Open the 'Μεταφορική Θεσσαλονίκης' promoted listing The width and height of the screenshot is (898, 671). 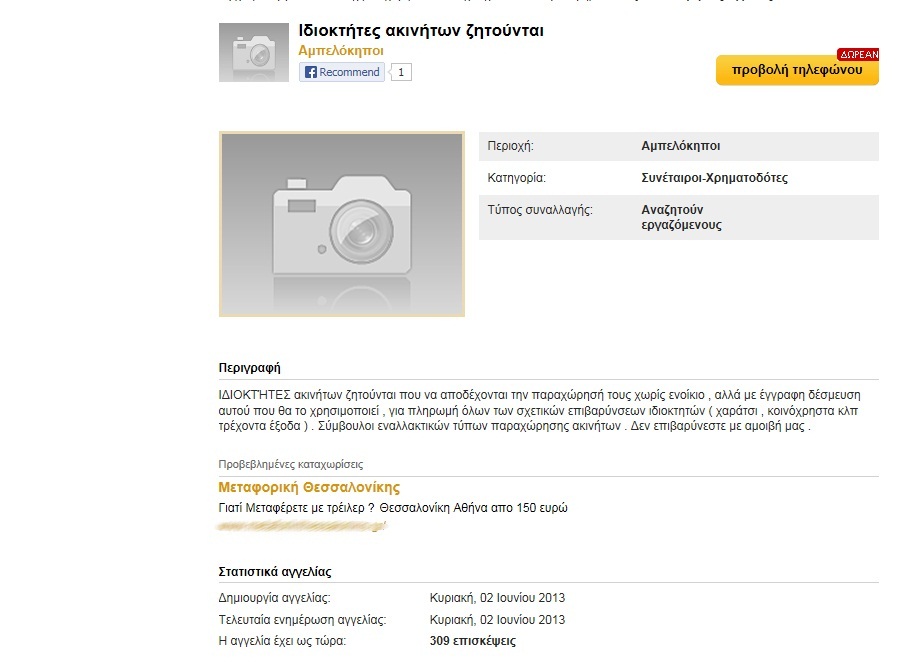[309, 487]
